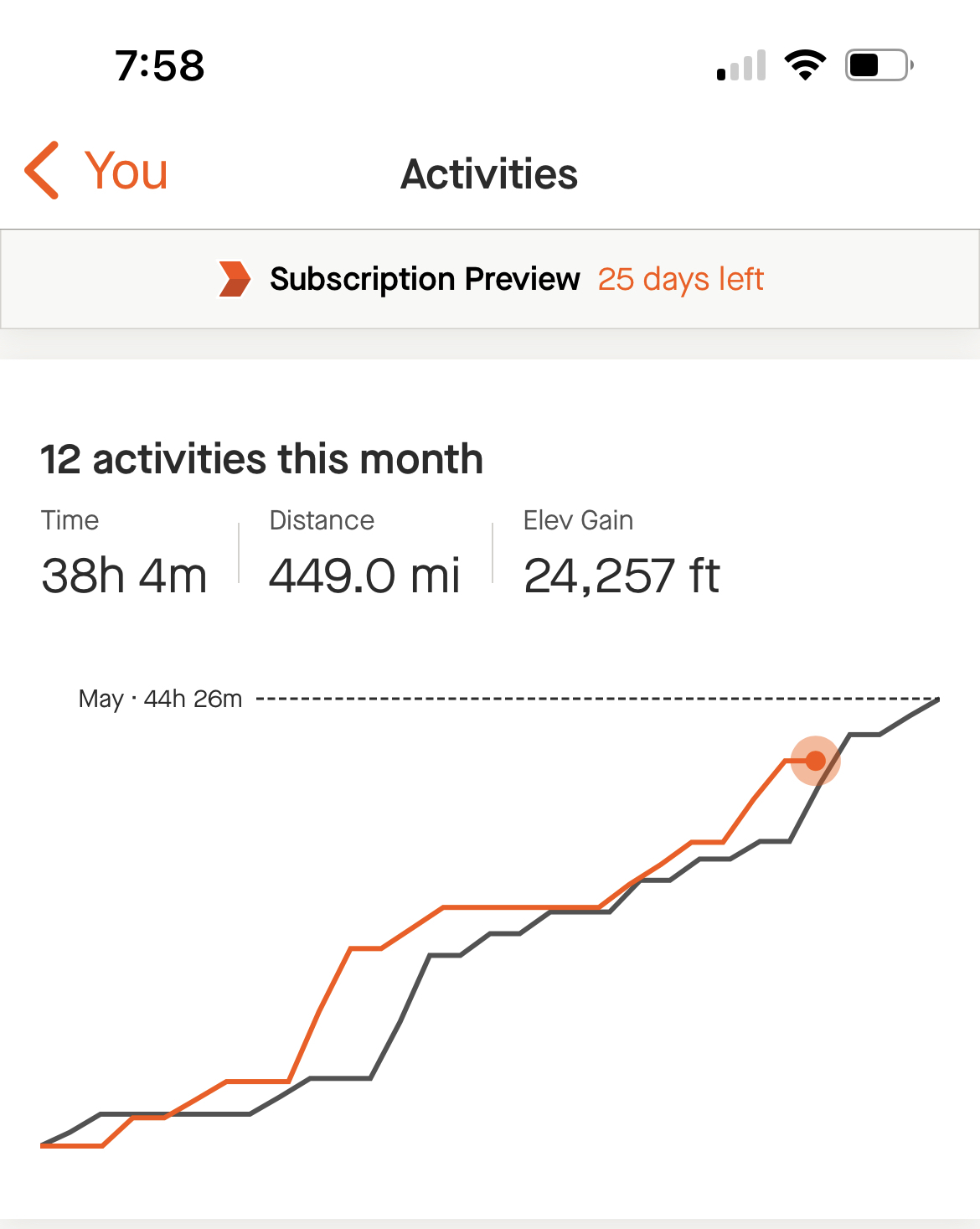Tap the Wi-Fi status icon

pos(805,65)
